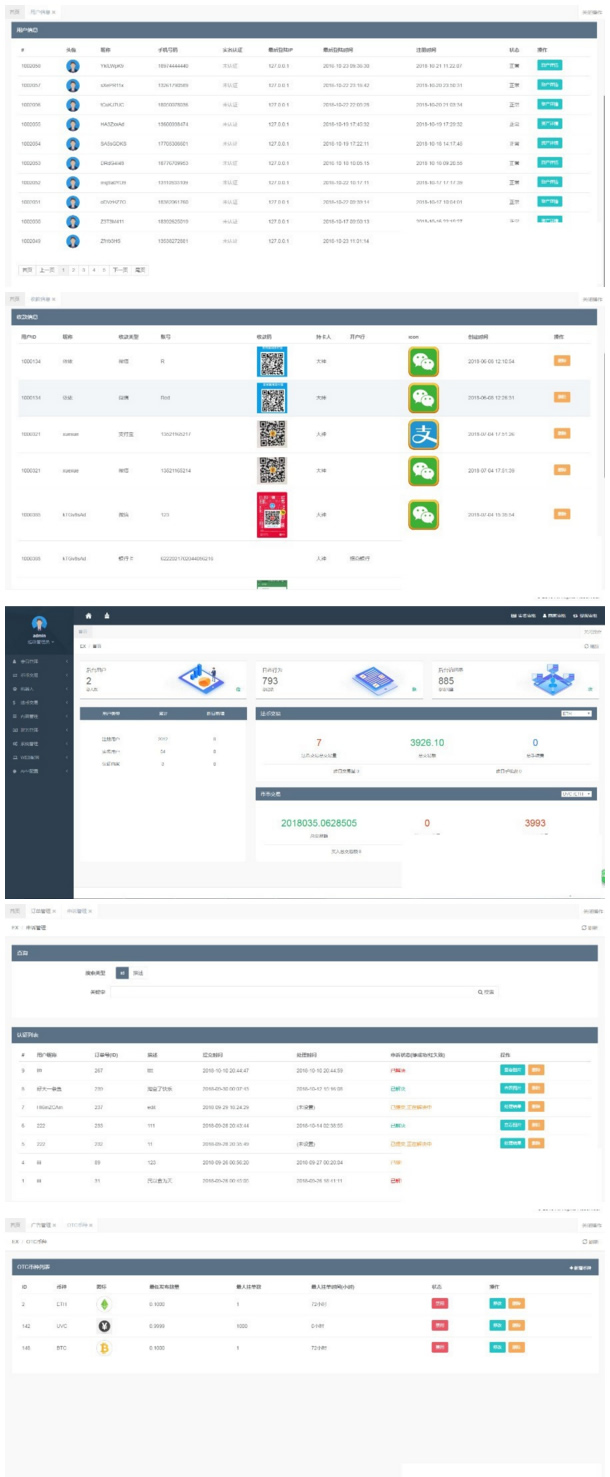Go to page 2 in user list pagination

point(71,270)
